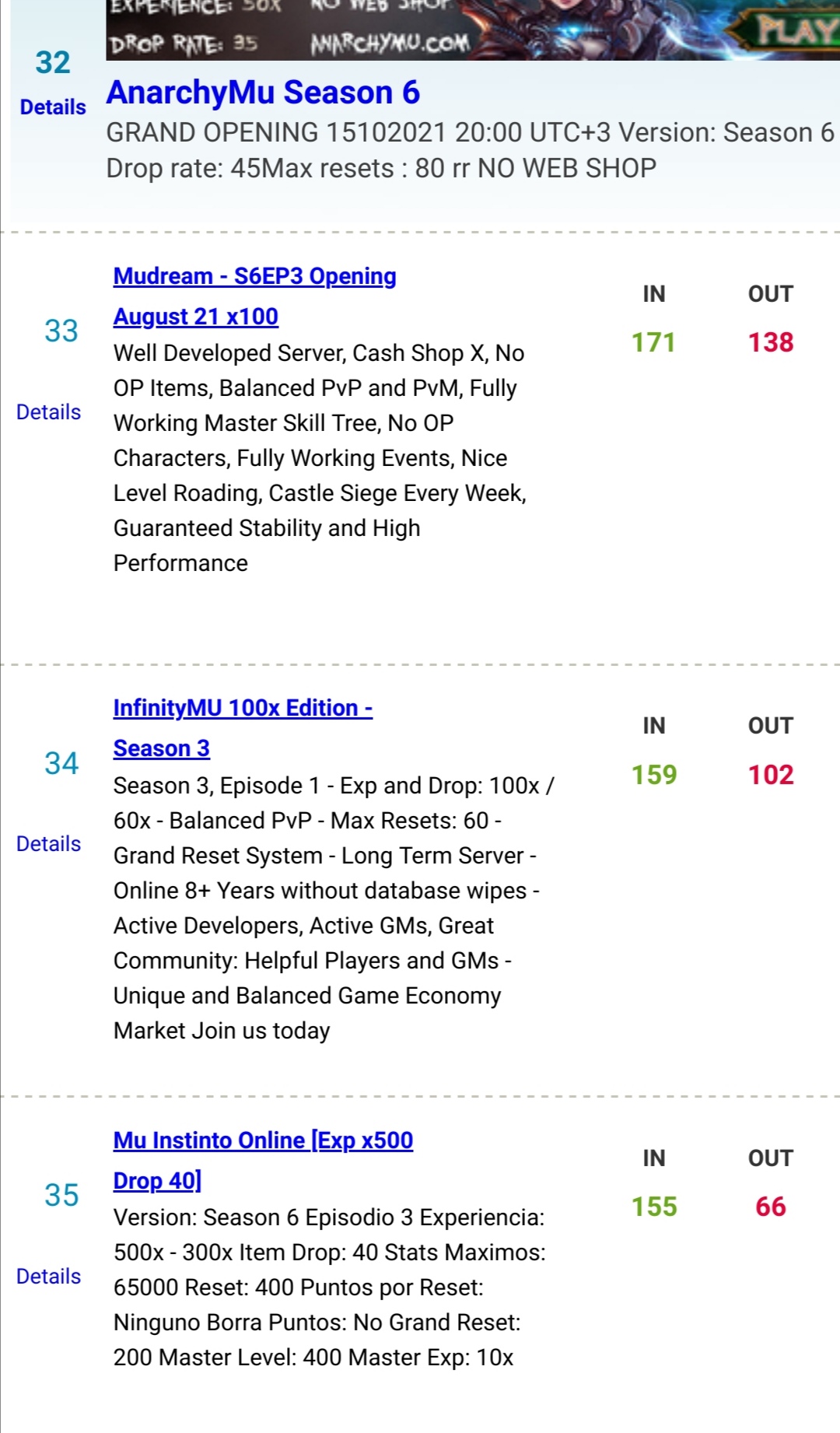Click the 'Season 3' link line of InfinityMU
Viewport: 840px width, 1433px height.
click(162, 748)
